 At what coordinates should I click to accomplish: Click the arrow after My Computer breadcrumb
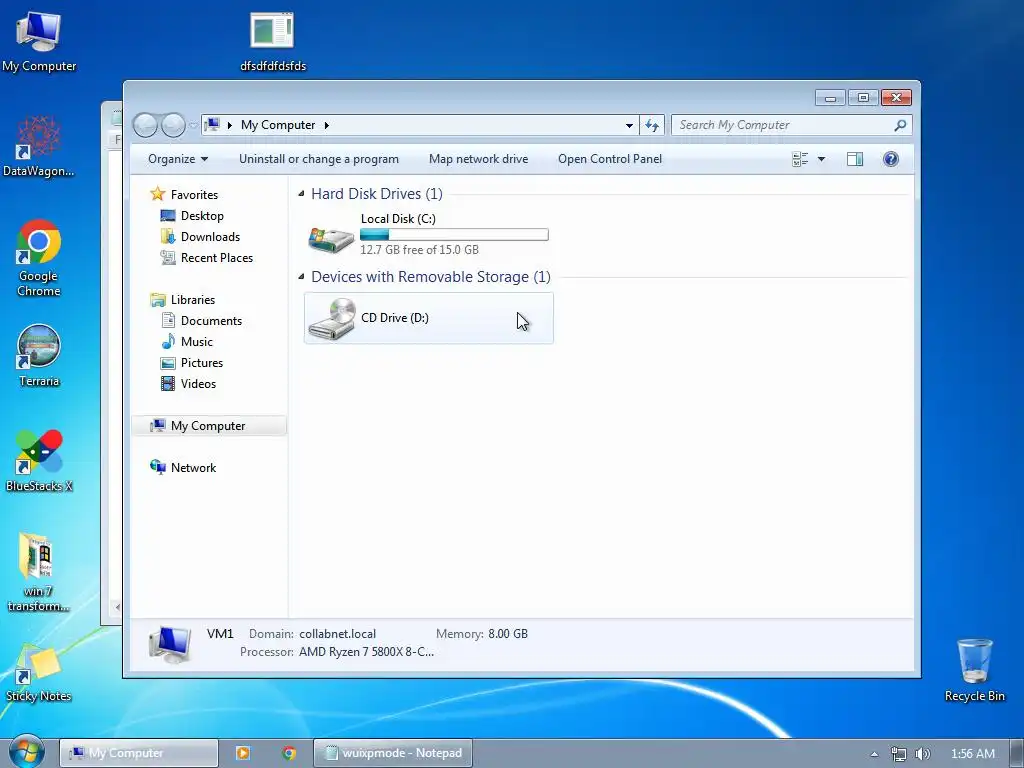pyautogui.click(x=327, y=125)
